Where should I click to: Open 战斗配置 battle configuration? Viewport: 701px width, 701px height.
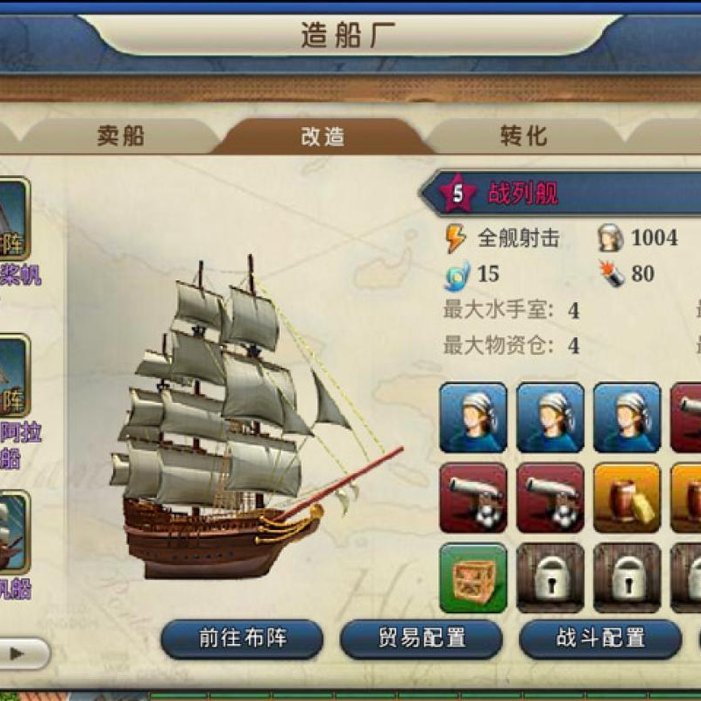coord(600,639)
